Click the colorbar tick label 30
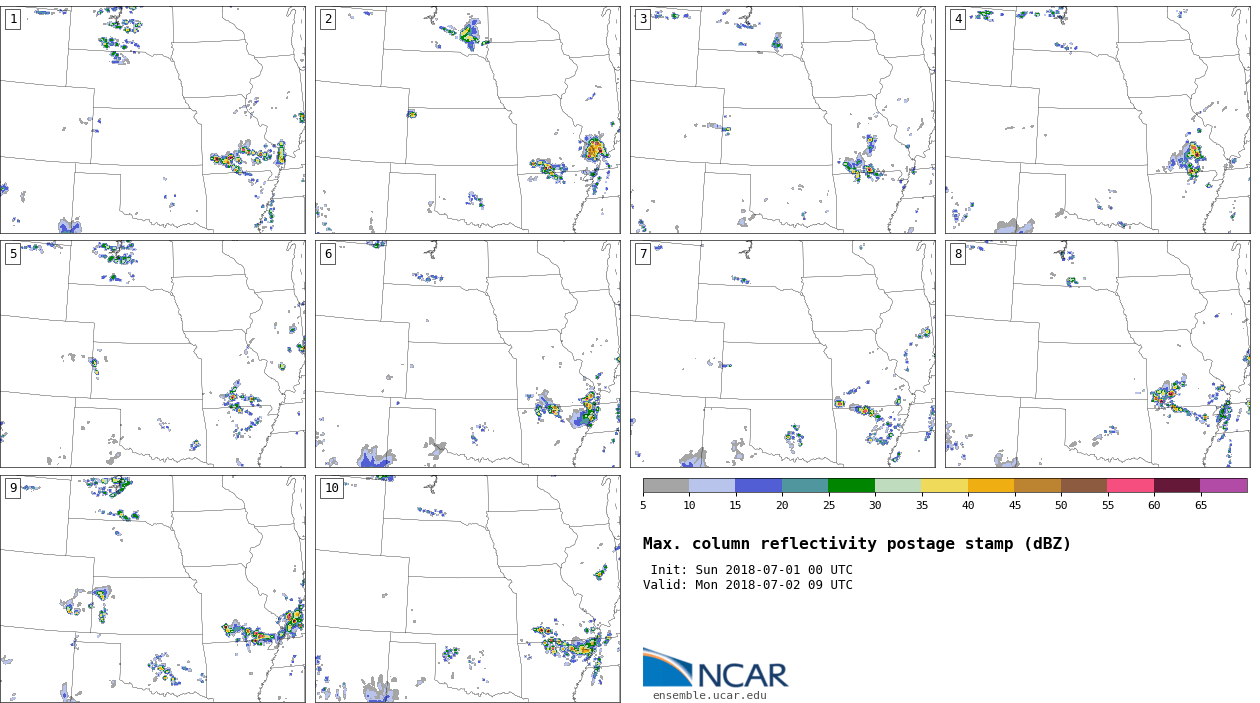Image resolution: width=1260 pixels, height=703 pixels. click(x=875, y=505)
